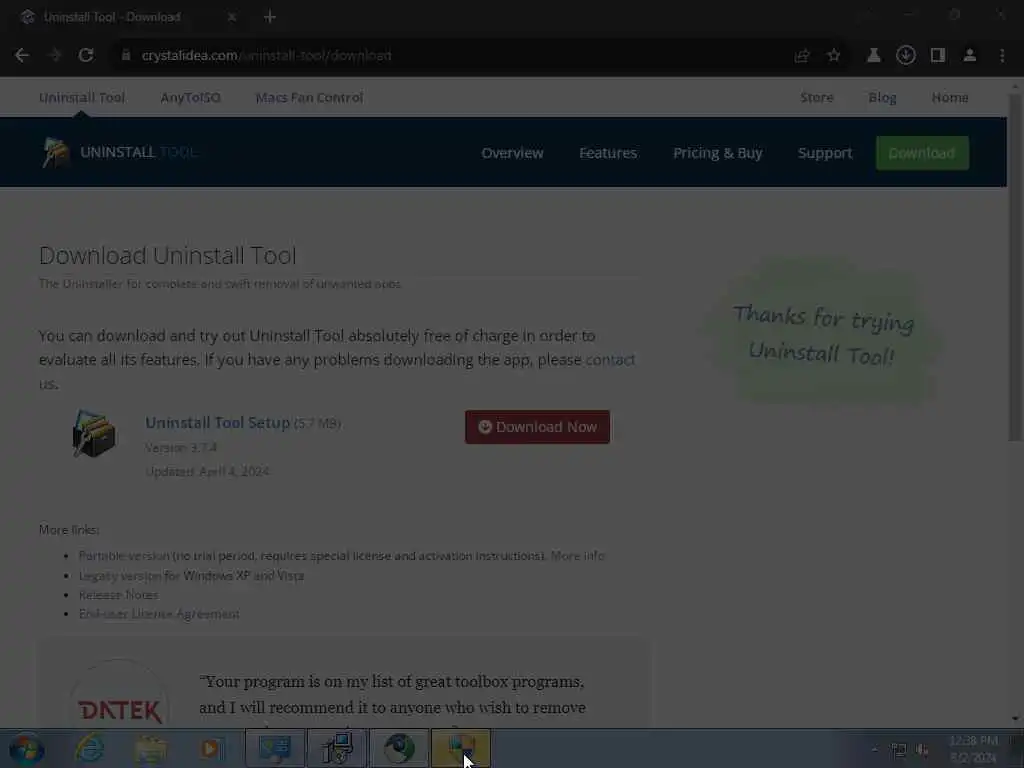Click the share page icon in address bar
Viewport: 1024px width, 768px height.
point(801,56)
